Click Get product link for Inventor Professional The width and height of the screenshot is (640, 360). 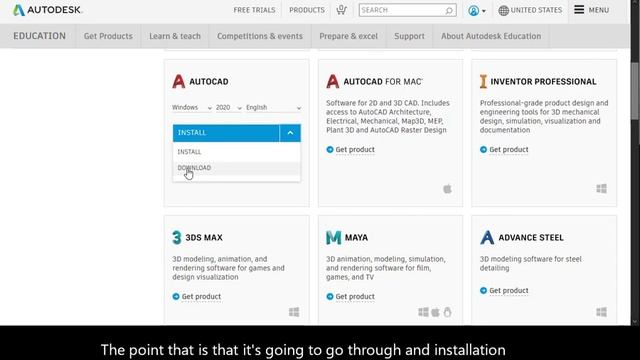[509, 149]
